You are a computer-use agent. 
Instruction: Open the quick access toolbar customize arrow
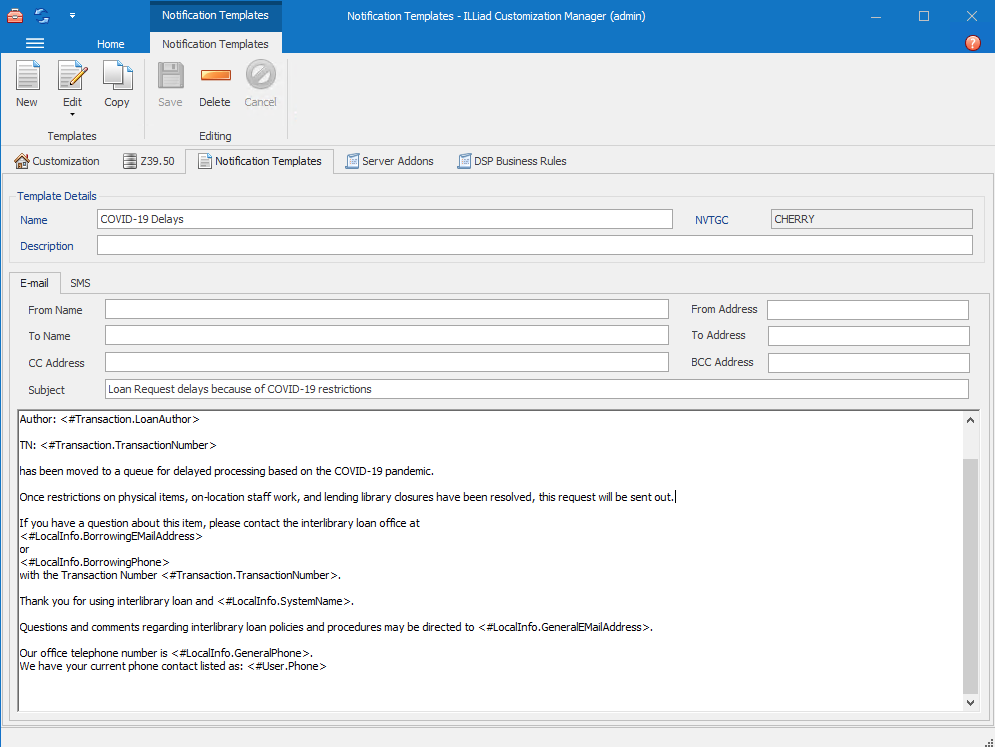[71, 16]
